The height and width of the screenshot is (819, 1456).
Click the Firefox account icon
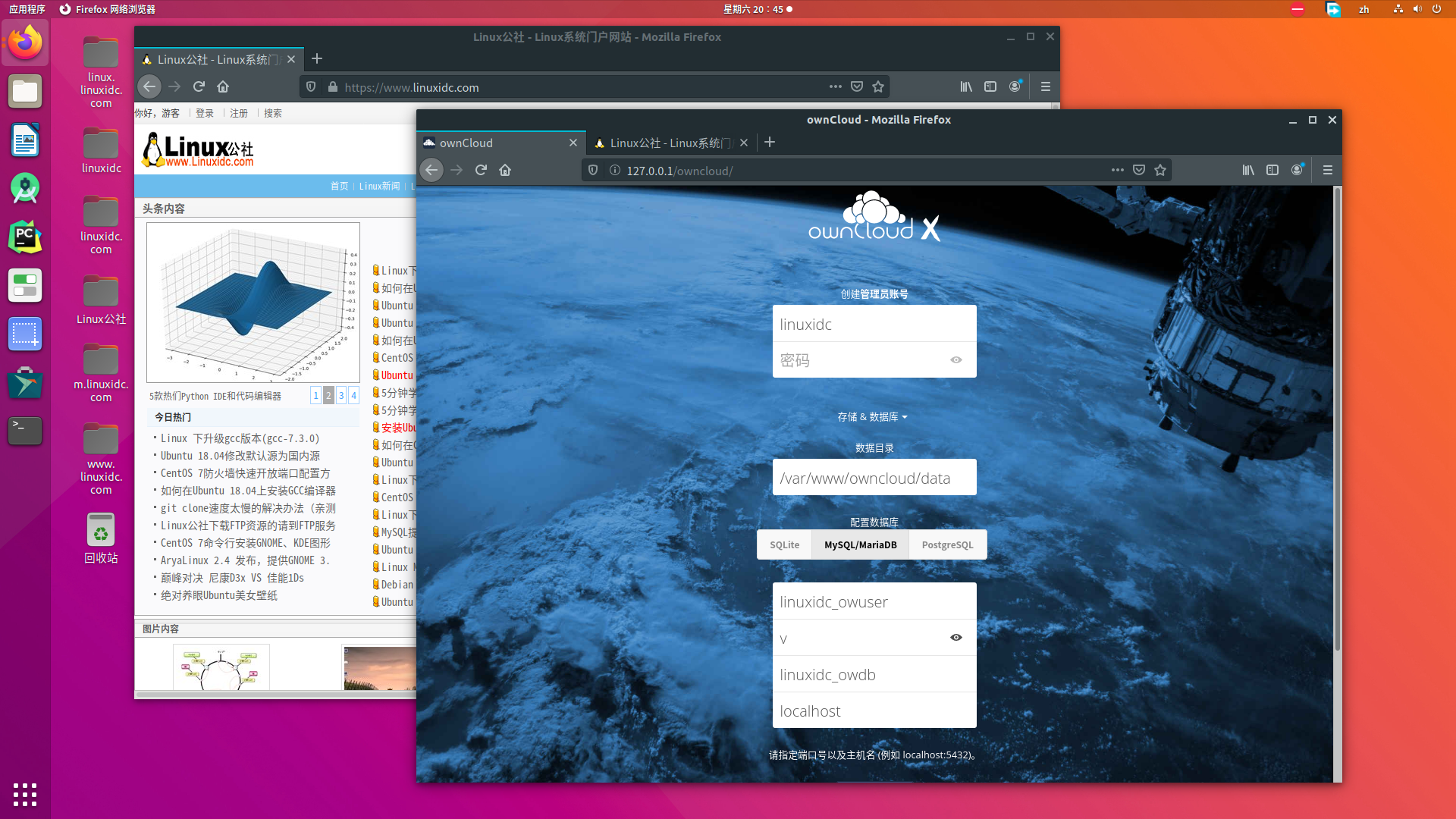tap(1297, 170)
